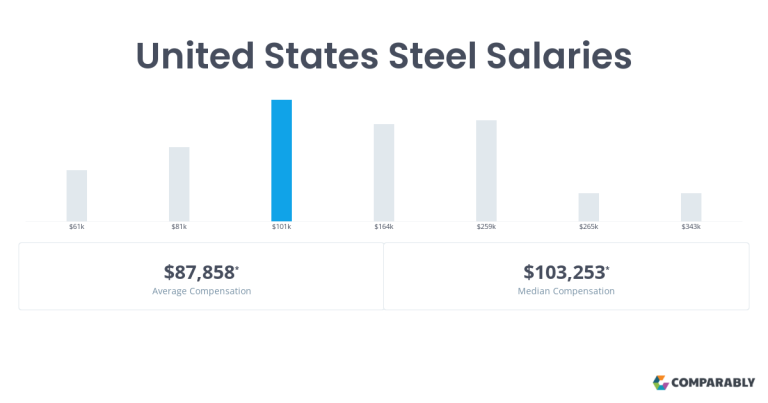Click the $265k axis label
The height and width of the screenshot is (403, 768).
point(589,227)
